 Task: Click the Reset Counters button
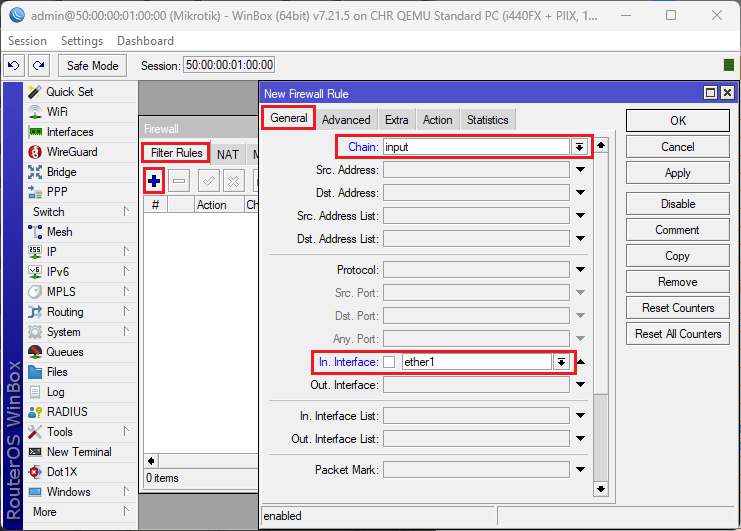[x=678, y=308]
